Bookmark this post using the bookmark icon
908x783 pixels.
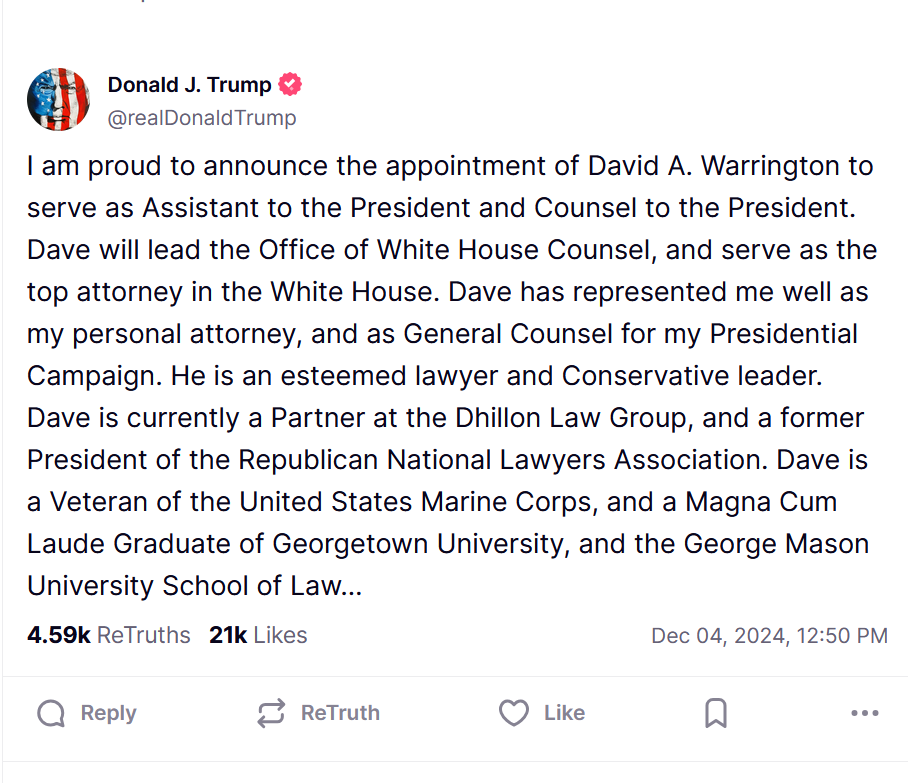[715, 713]
